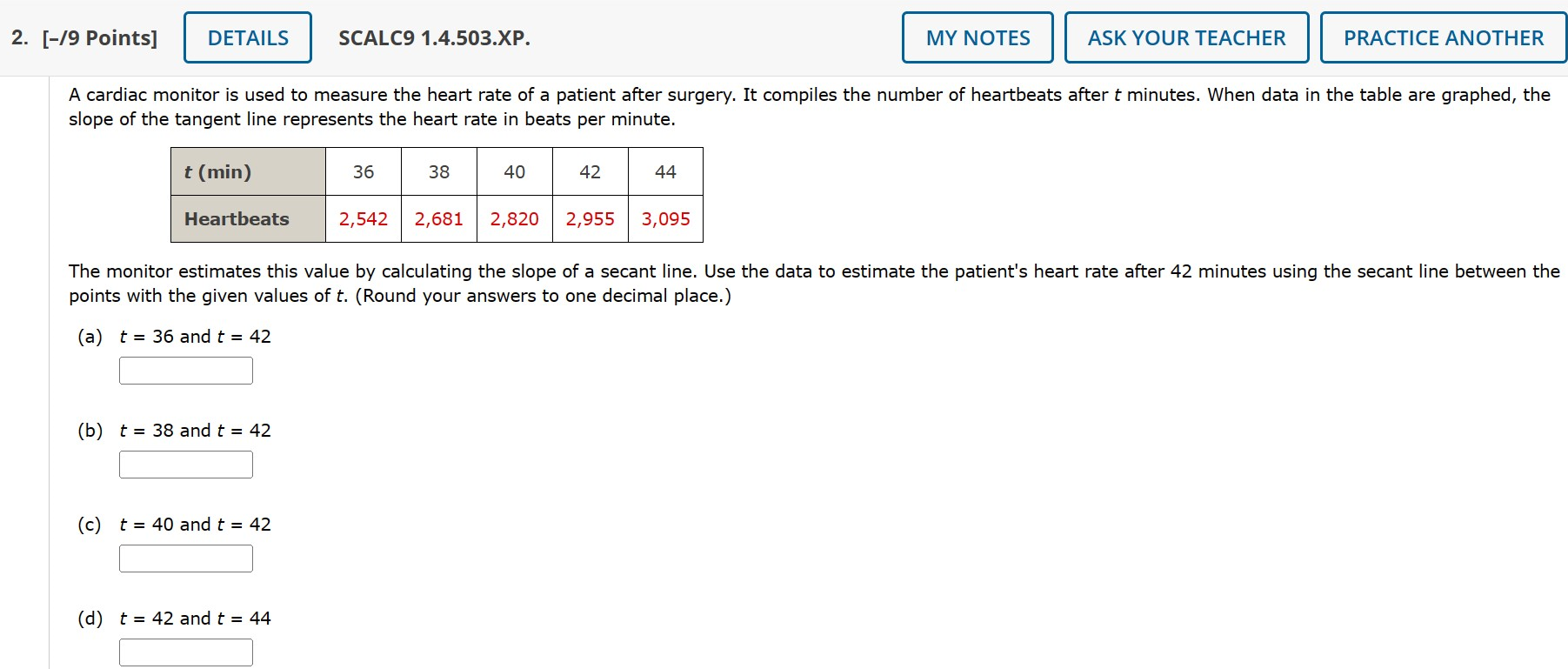This screenshot has height=669, width=1568.
Task: Open MY NOTES for this problem
Action: tap(977, 37)
